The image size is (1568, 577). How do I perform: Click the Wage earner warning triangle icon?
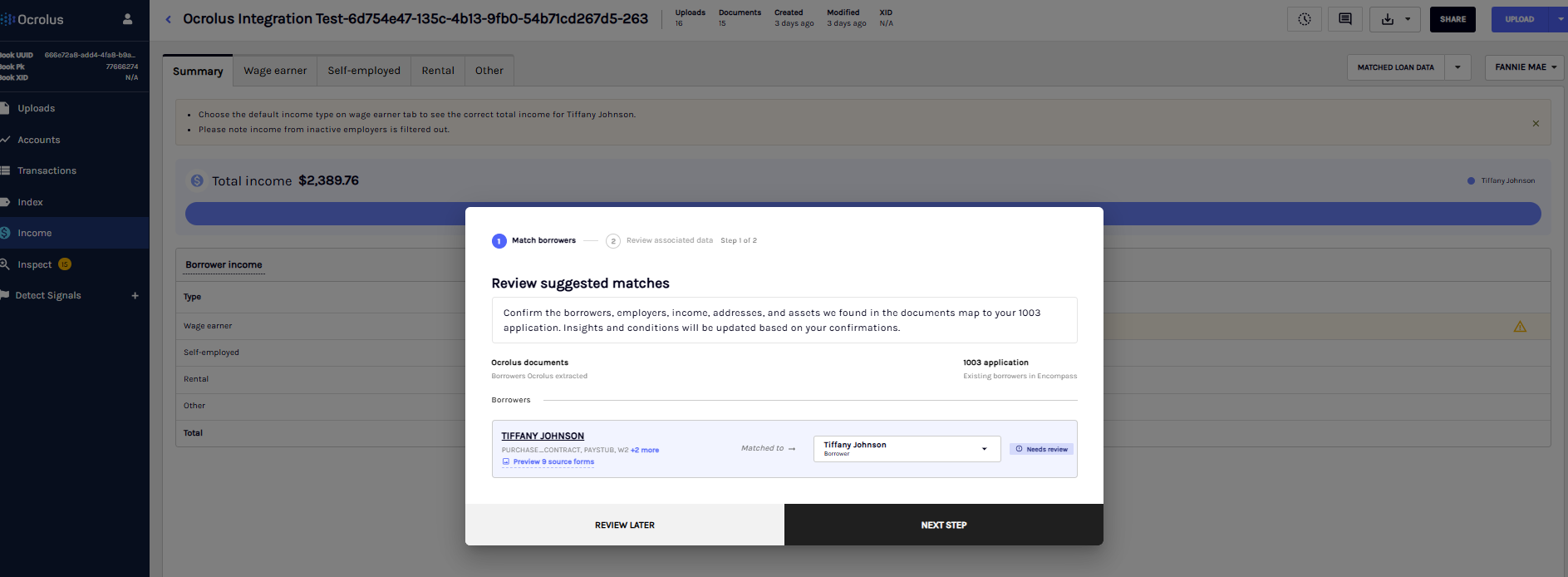(1520, 327)
